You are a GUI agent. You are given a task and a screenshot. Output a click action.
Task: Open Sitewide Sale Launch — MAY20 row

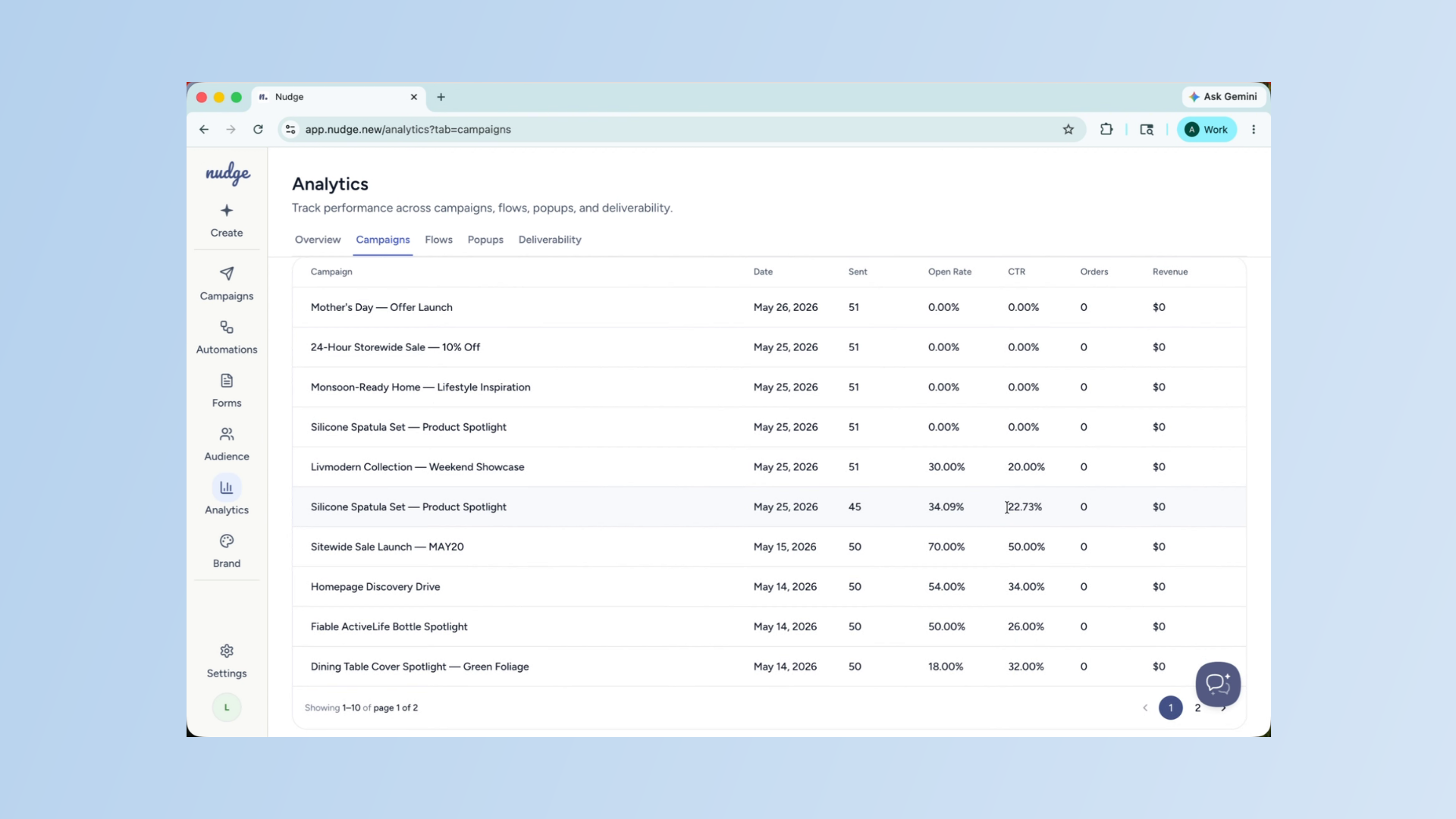click(x=769, y=547)
